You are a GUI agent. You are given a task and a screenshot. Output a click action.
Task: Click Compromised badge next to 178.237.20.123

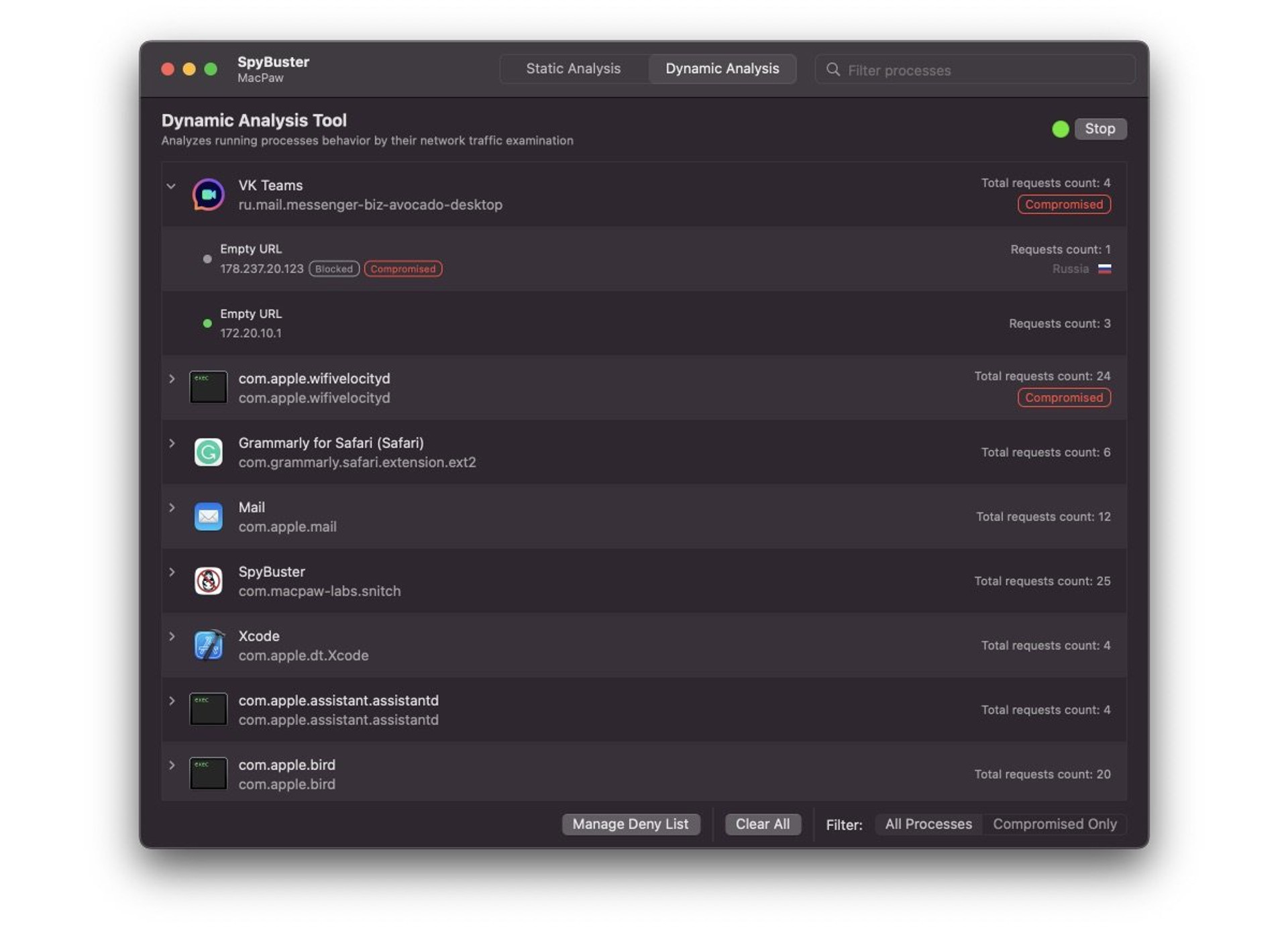coord(403,269)
